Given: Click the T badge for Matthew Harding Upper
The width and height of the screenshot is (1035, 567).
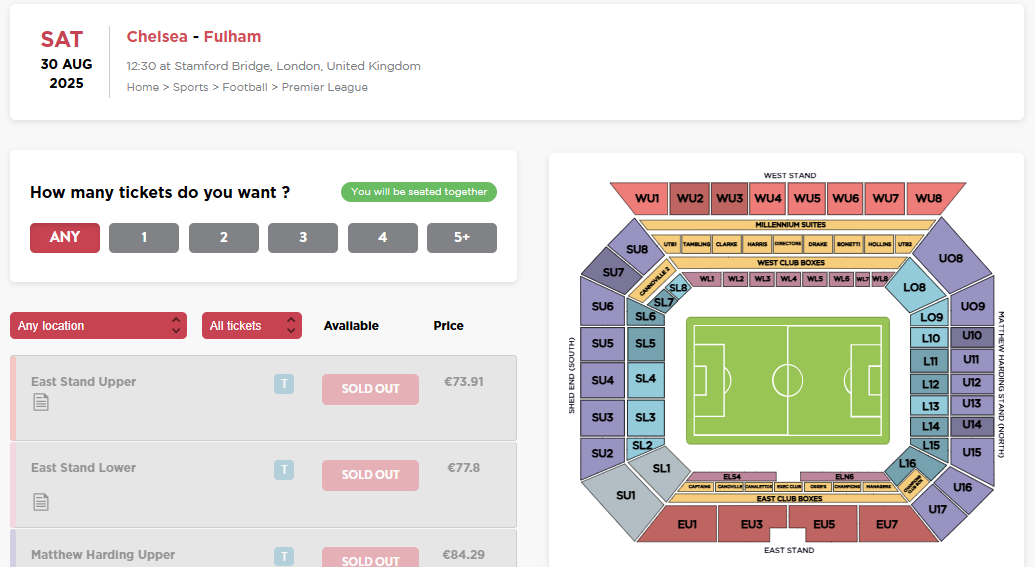Looking at the screenshot, I should pos(284,556).
